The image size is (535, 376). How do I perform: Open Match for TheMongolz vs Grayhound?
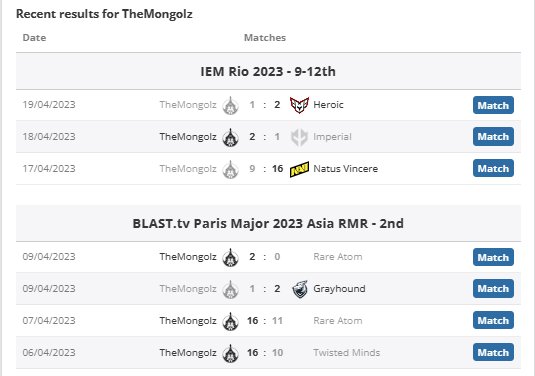pyautogui.click(x=493, y=288)
